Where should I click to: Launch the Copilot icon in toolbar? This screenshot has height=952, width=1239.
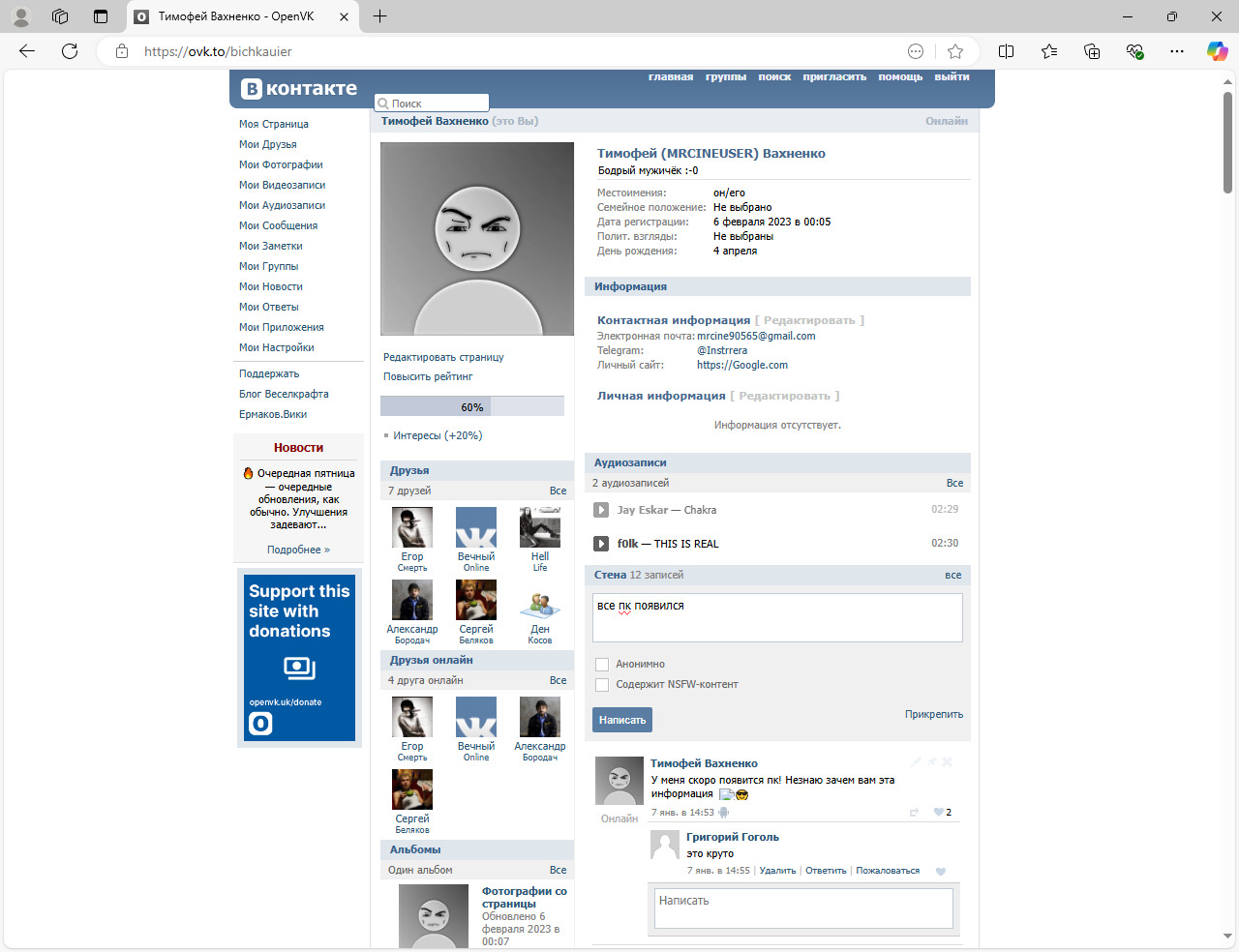[1217, 51]
